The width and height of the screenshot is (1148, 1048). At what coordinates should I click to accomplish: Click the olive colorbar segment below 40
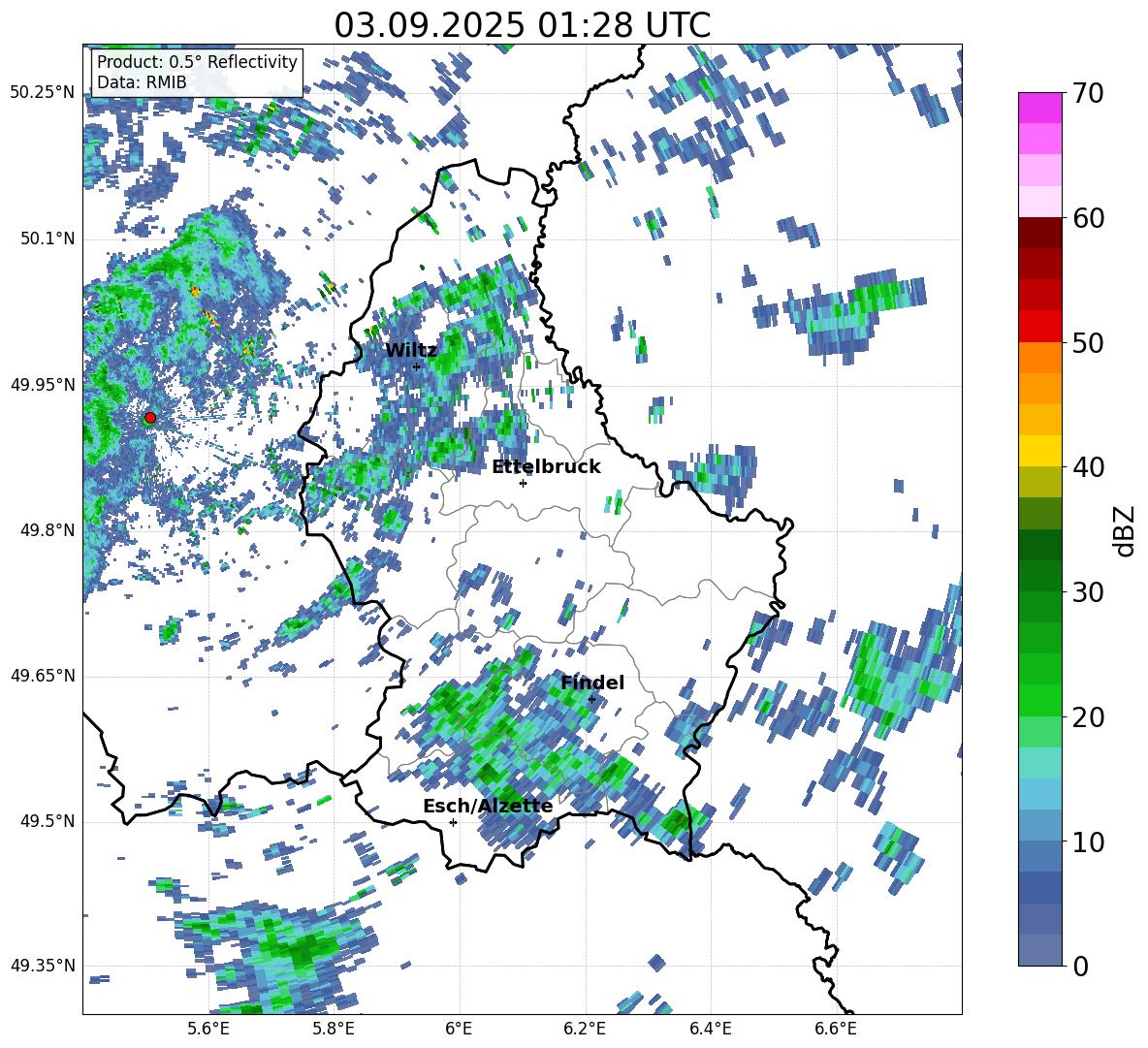(1039, 482)
